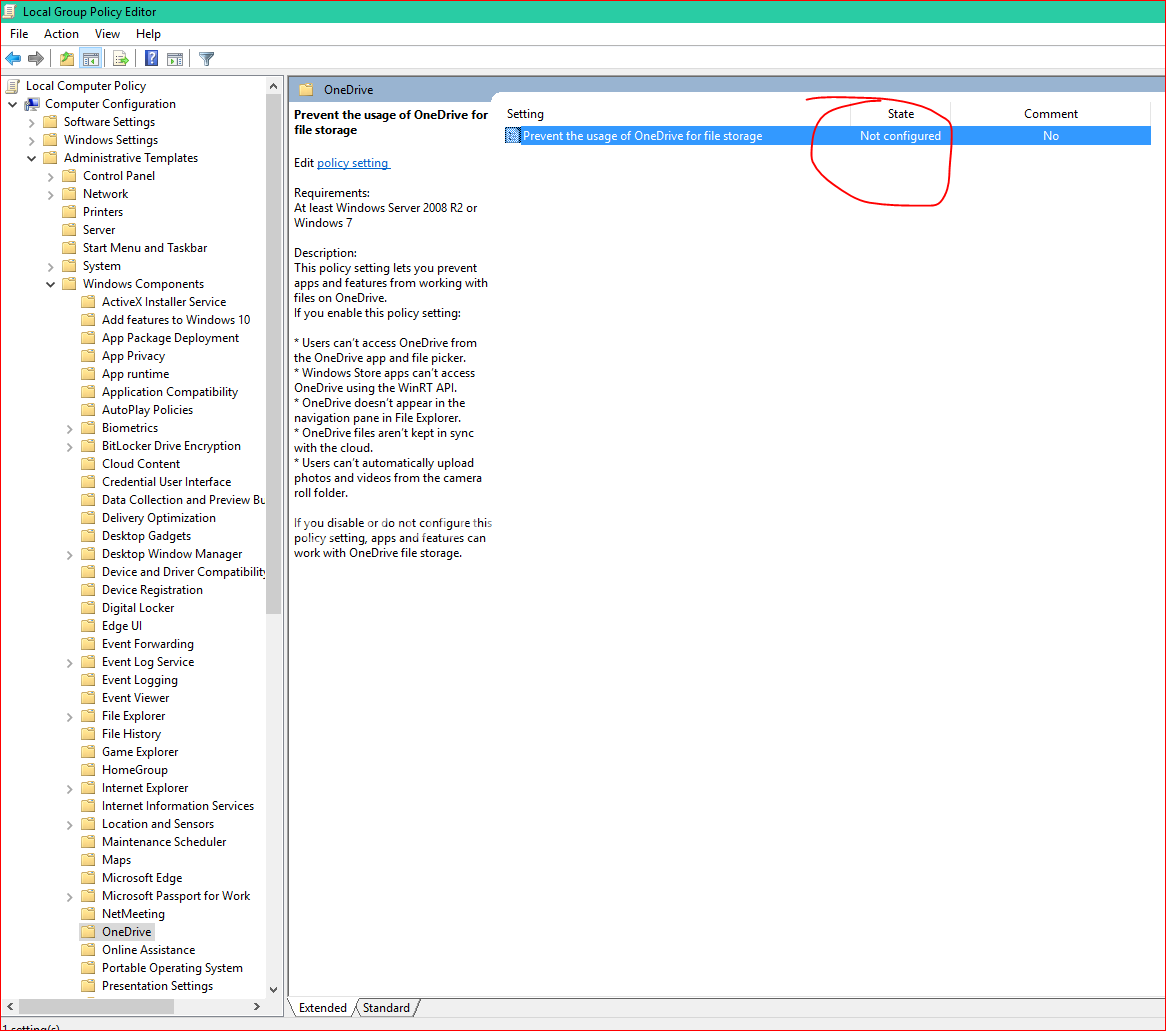Click the Local Computer Policy root icon

[13, 86]
